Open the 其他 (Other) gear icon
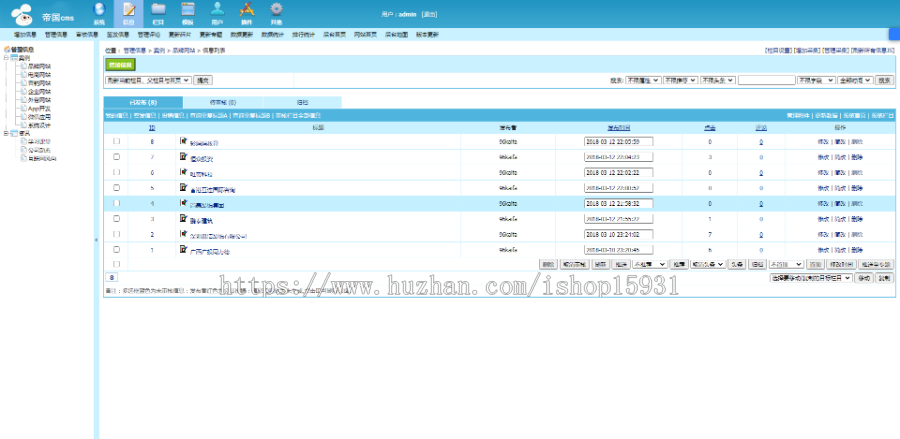This screenshot has height=439, width=900. pyautogui.click(x=277, y=11)
